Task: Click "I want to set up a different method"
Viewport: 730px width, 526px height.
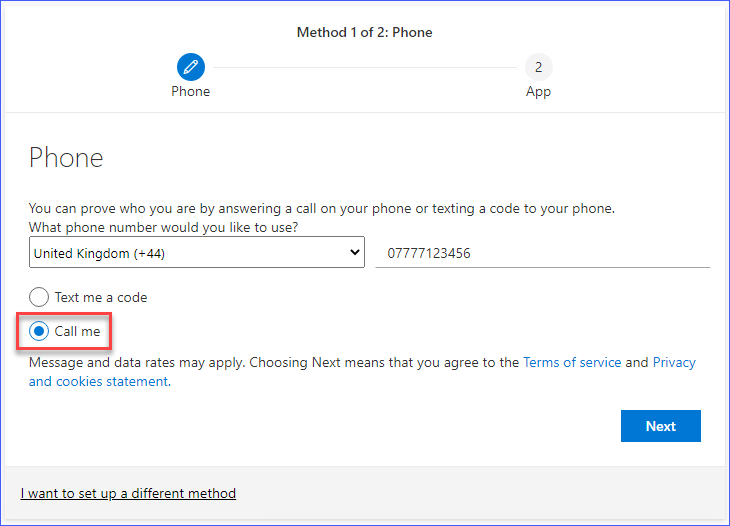Action: pos(128,493)
